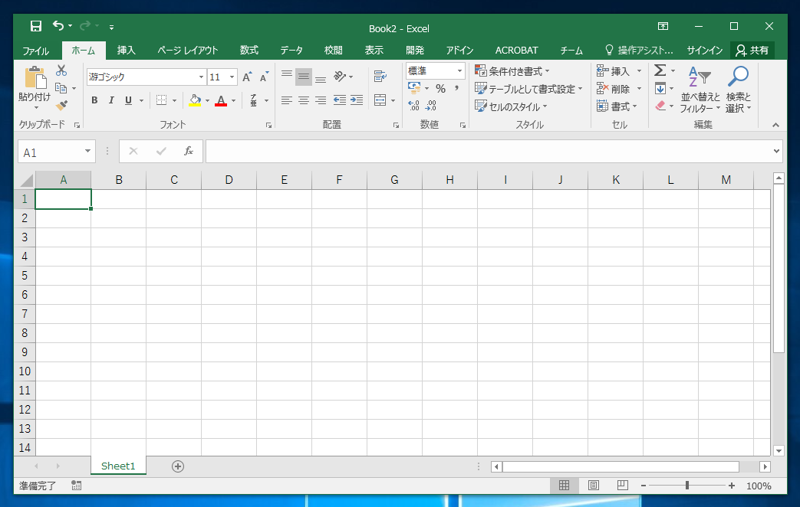
Task: Open テーブルとして書式設定 dropdown
Action: [529, 89]
